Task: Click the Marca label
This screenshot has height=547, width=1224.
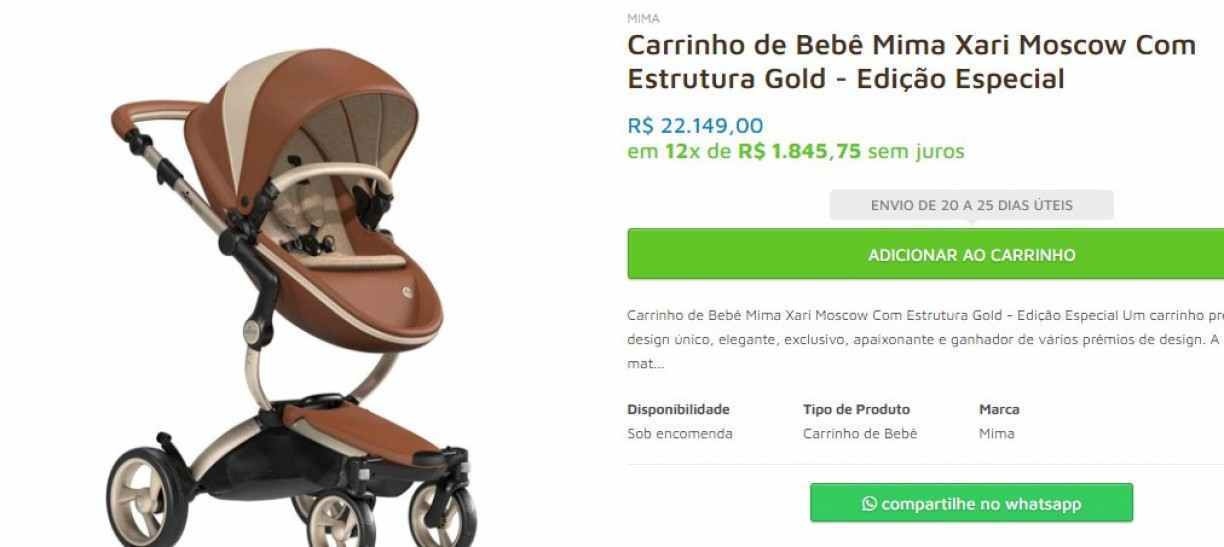Action: [x=997, y=409]
